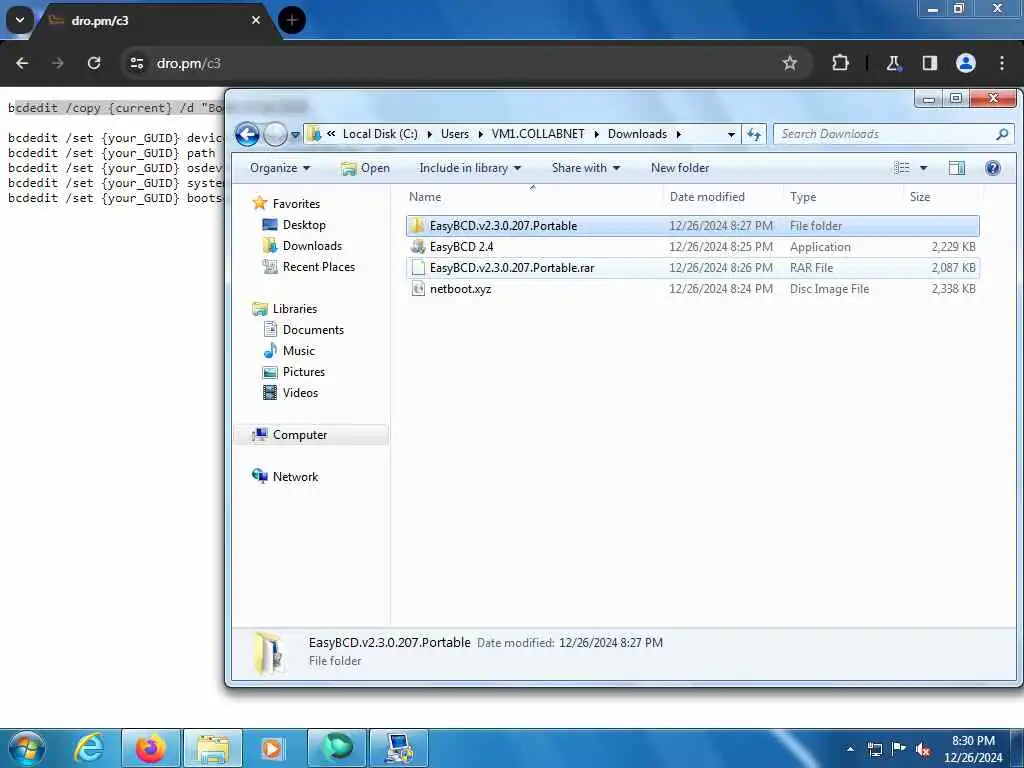1024x768 pixels.
Task: Expand the Downloads breadcrumb arrow
Action: (x=679, y=135)
